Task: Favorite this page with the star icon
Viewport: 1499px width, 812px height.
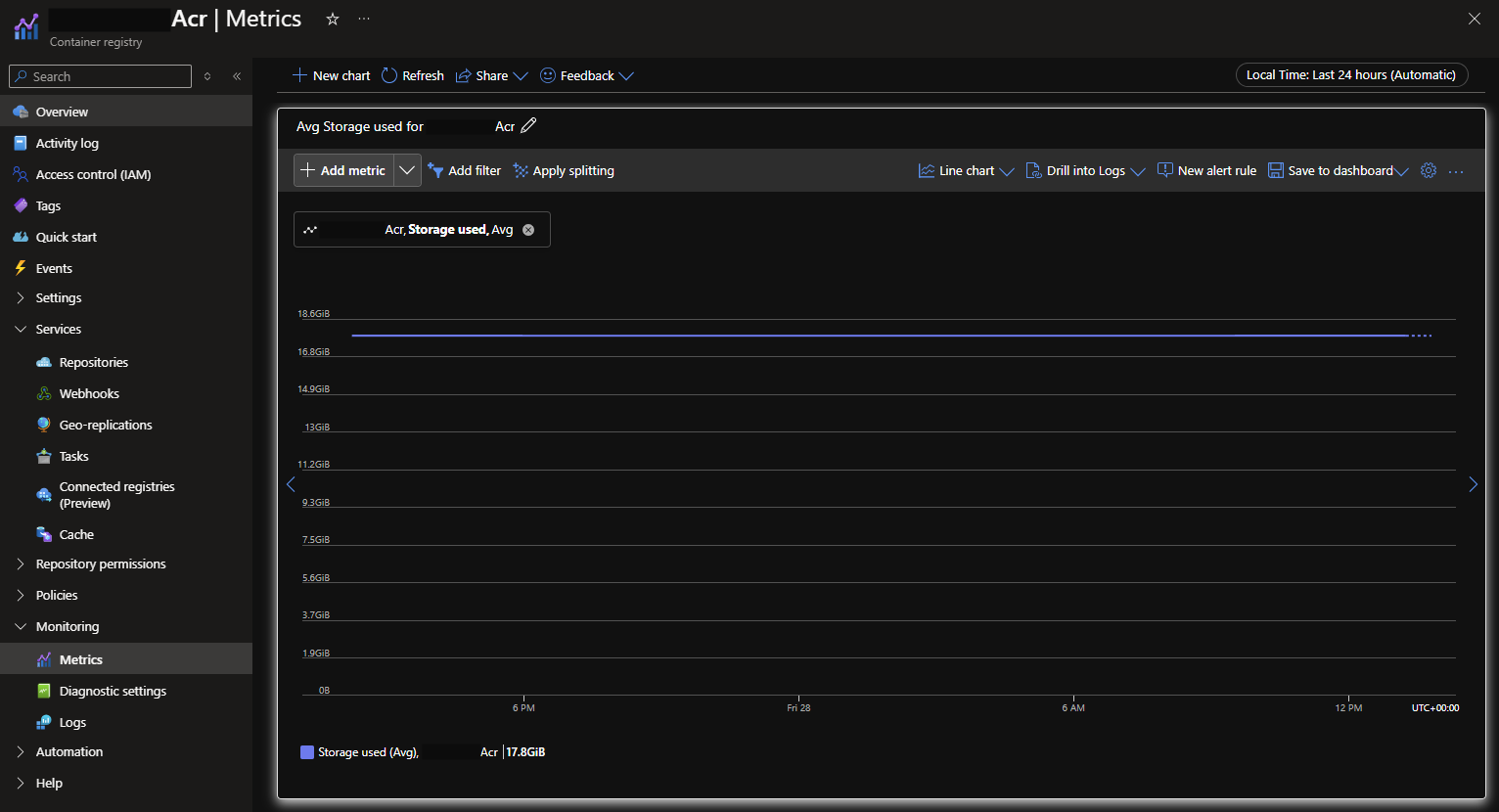Action: tap(333, 19)
